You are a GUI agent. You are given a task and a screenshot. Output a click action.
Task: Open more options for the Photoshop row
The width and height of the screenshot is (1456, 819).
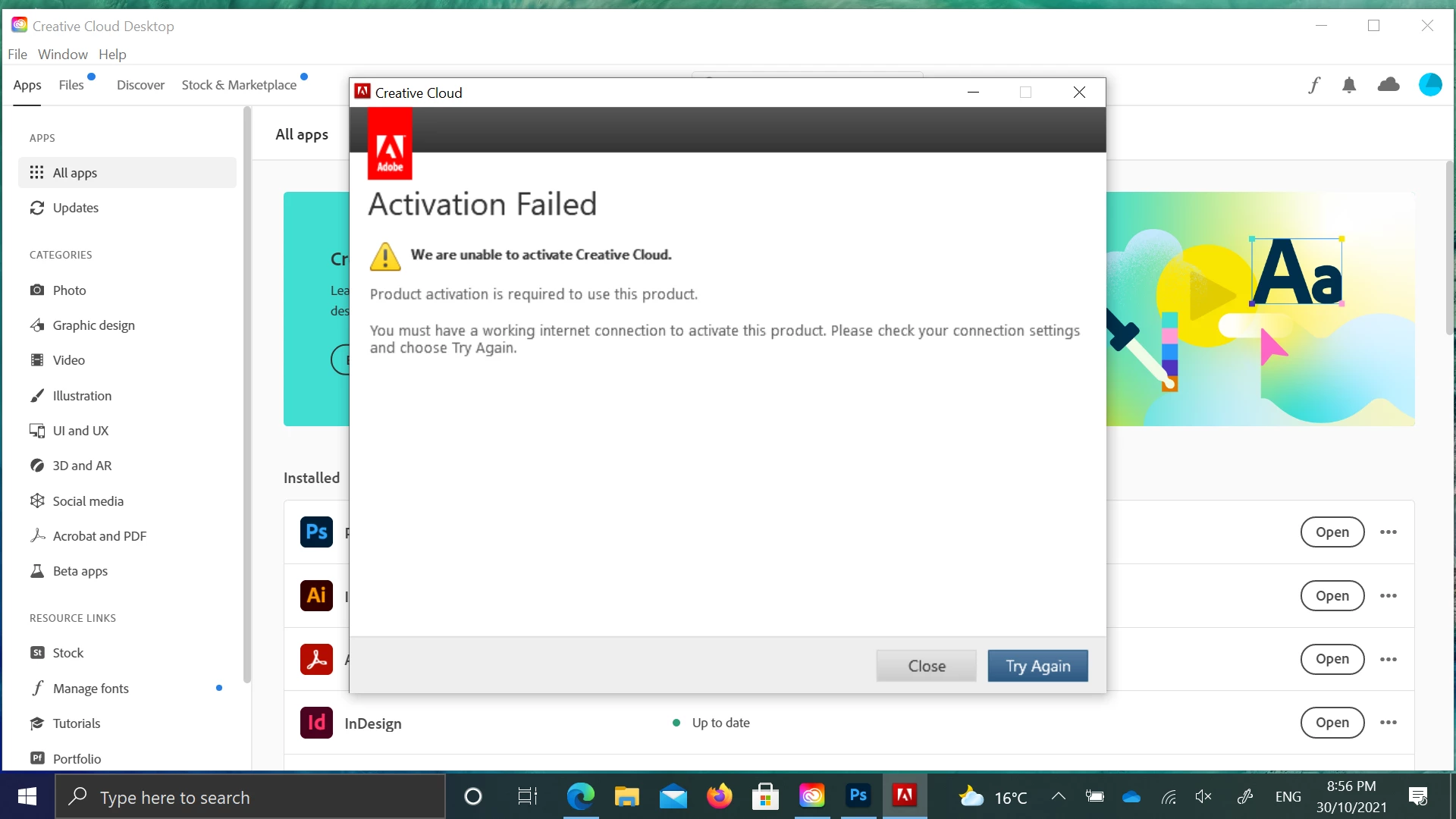(1389, 532)
